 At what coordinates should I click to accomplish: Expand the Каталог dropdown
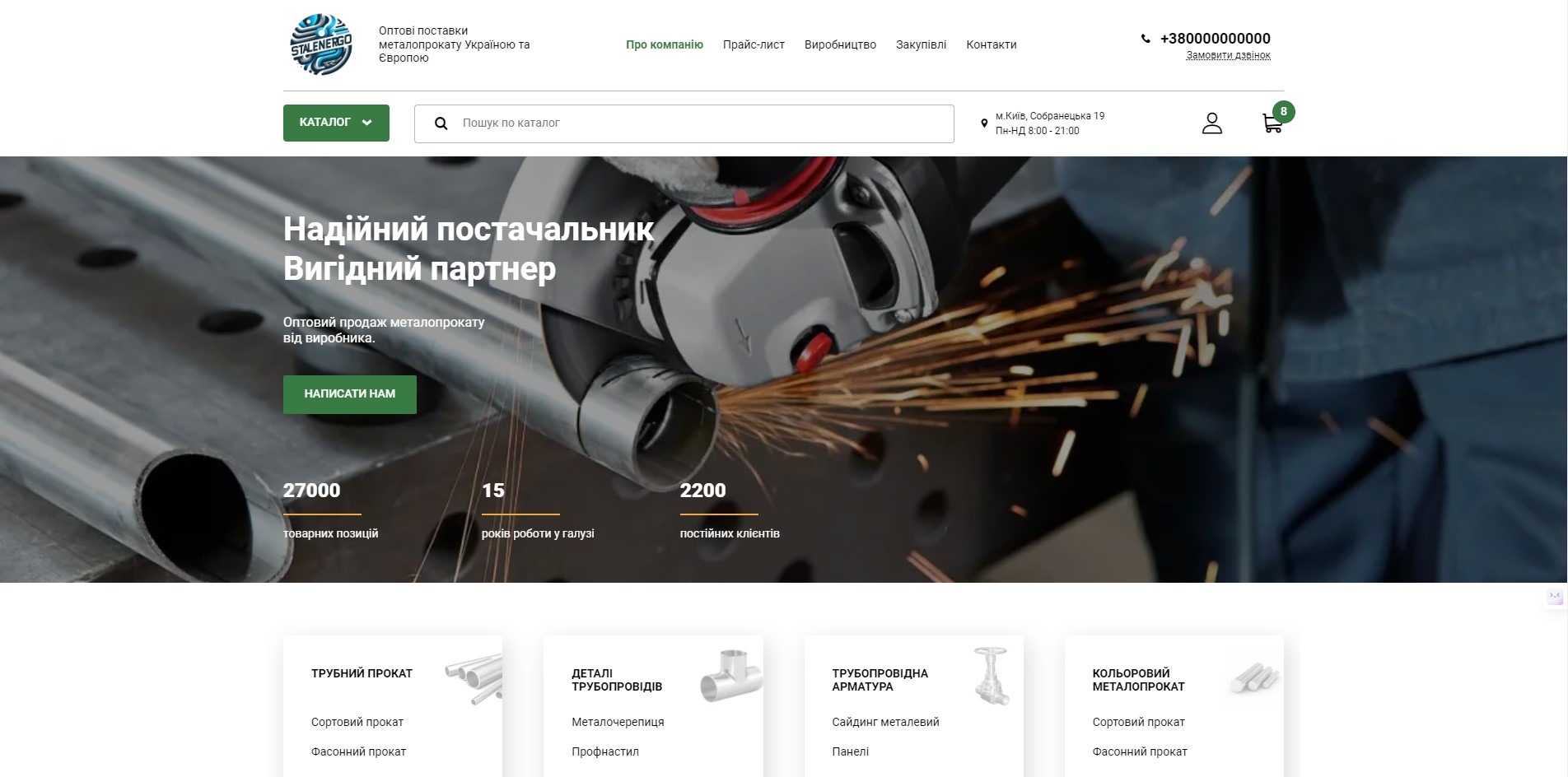[x=336, y=123]
